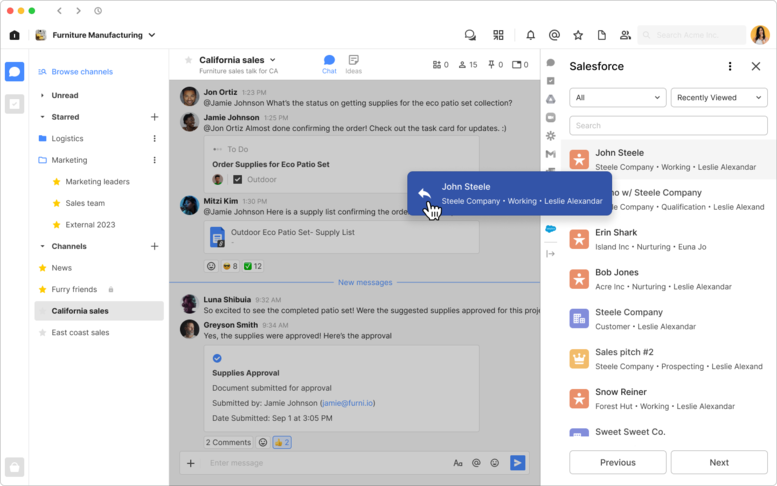The width and height of the screenshot is (777, 486).
Task: Insert mention from message box @ icon
Action: click(476, 463)
